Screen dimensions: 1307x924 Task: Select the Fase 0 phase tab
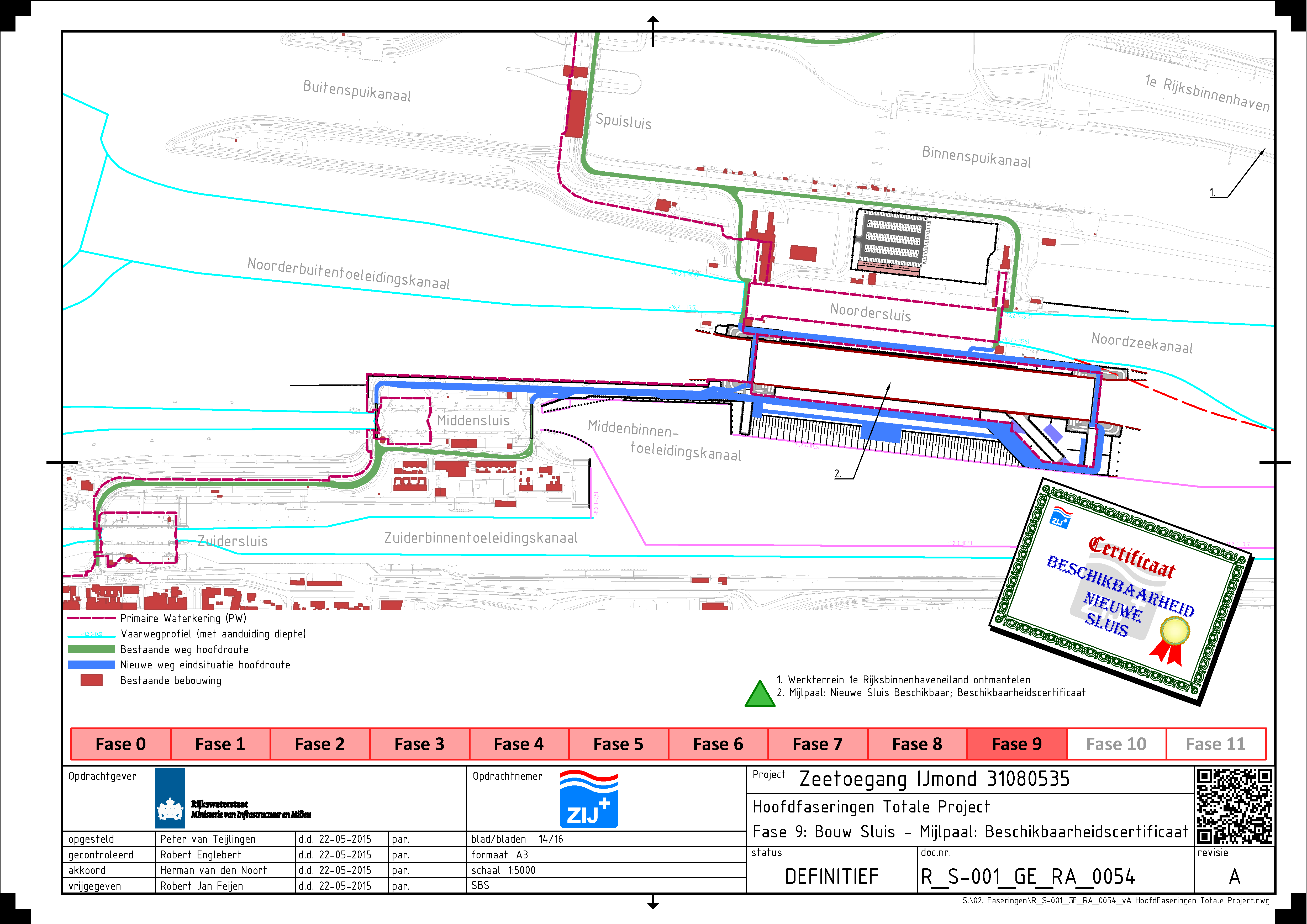click(x=121, y=744)
